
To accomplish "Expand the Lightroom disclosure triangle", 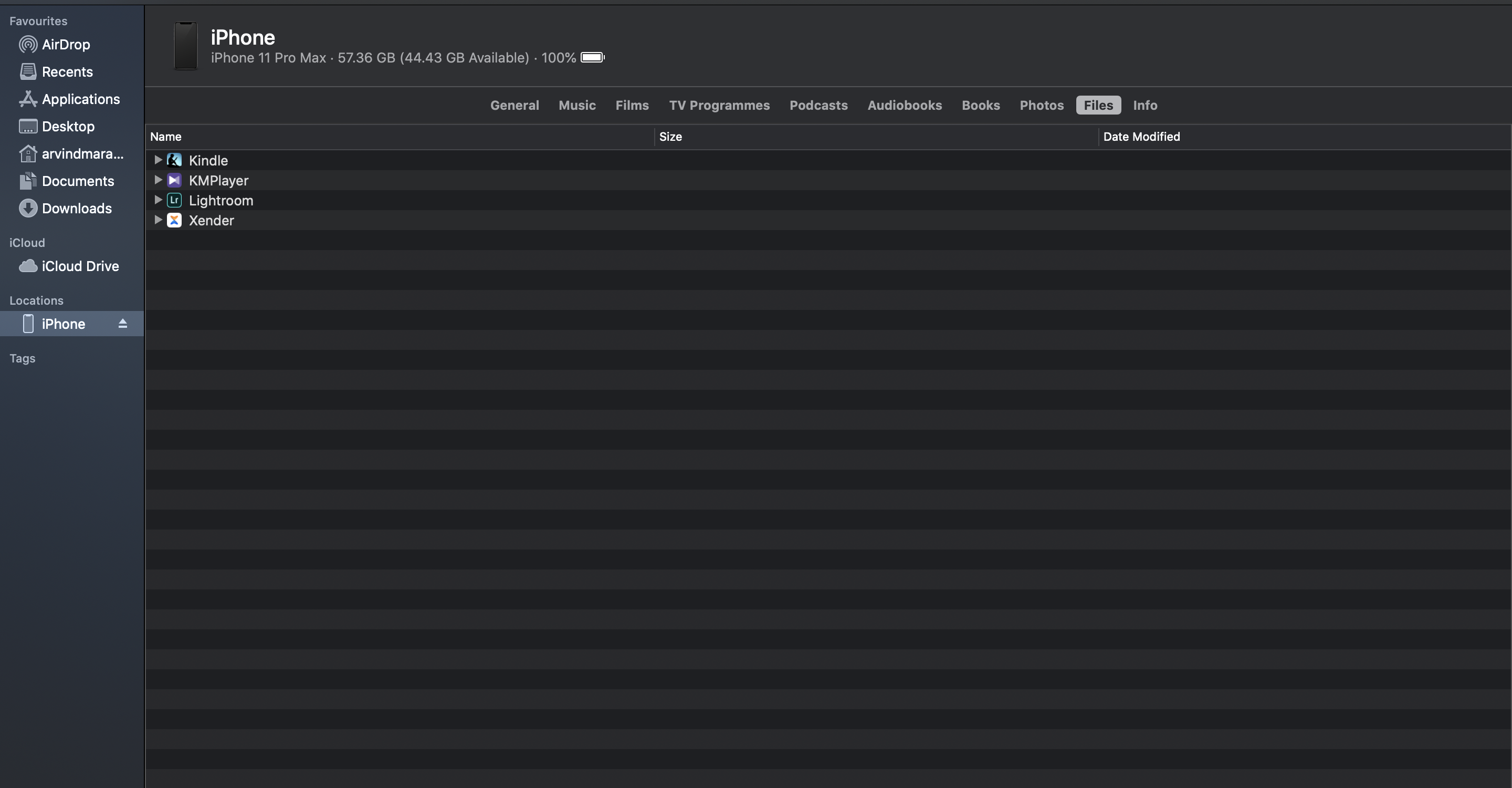I will (x=158, y=200).
